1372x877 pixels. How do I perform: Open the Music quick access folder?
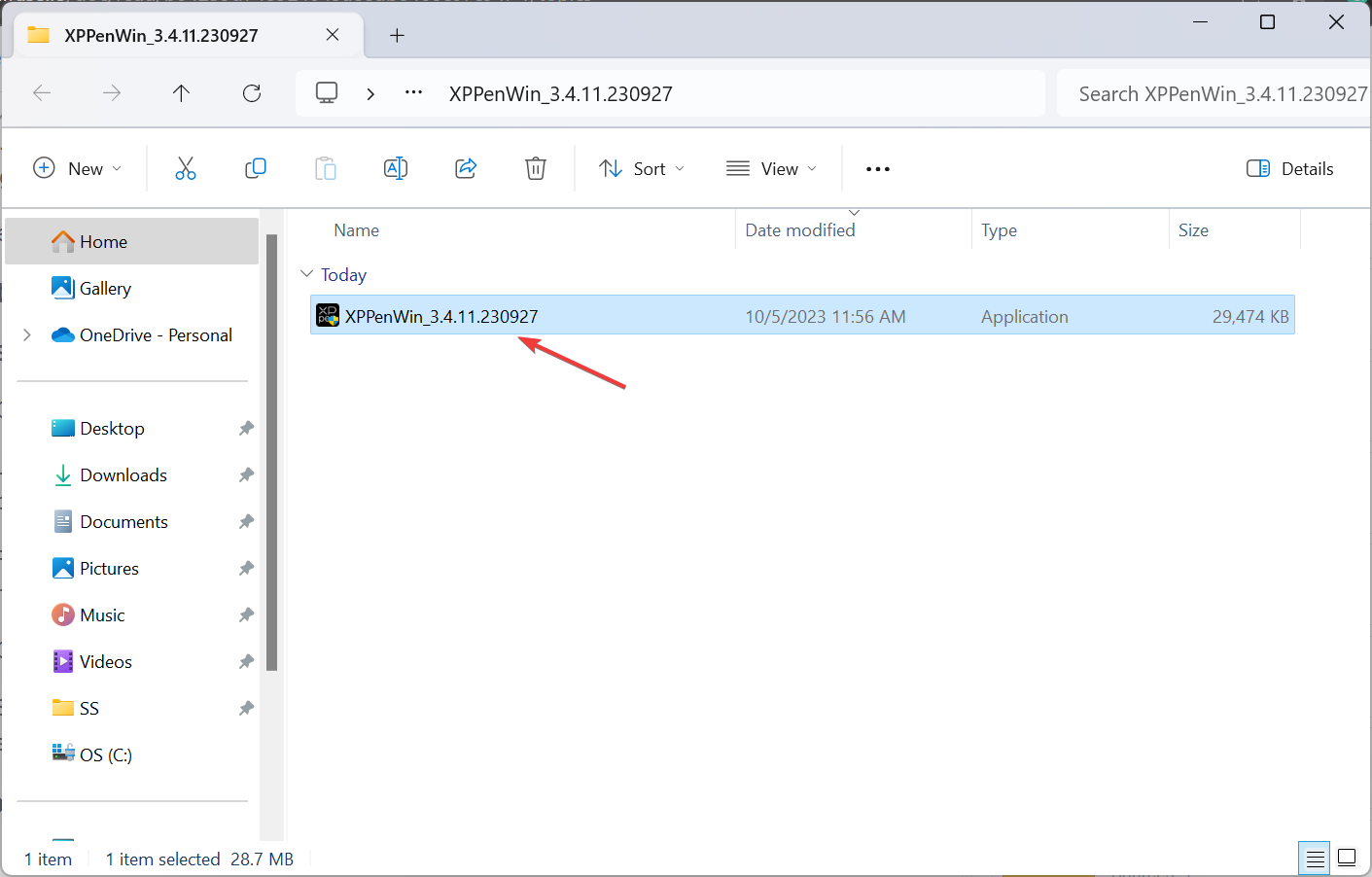pyautogui.click(x=102, y=614)
